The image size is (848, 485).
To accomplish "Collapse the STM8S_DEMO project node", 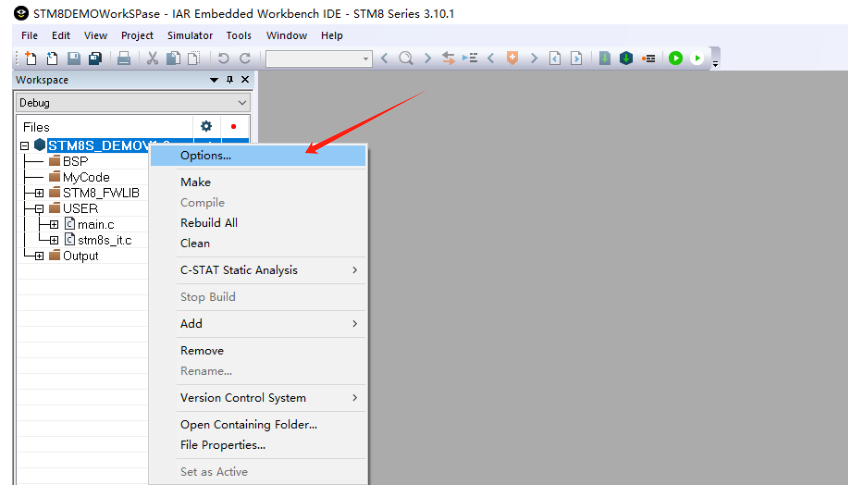I will click(24, 146).
